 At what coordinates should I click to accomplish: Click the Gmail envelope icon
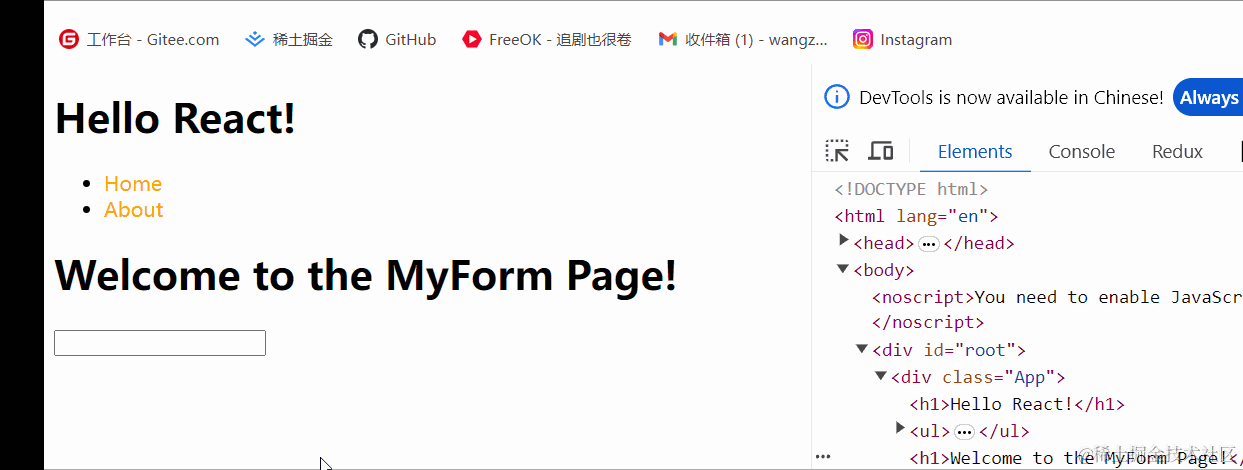coord(668,40)
